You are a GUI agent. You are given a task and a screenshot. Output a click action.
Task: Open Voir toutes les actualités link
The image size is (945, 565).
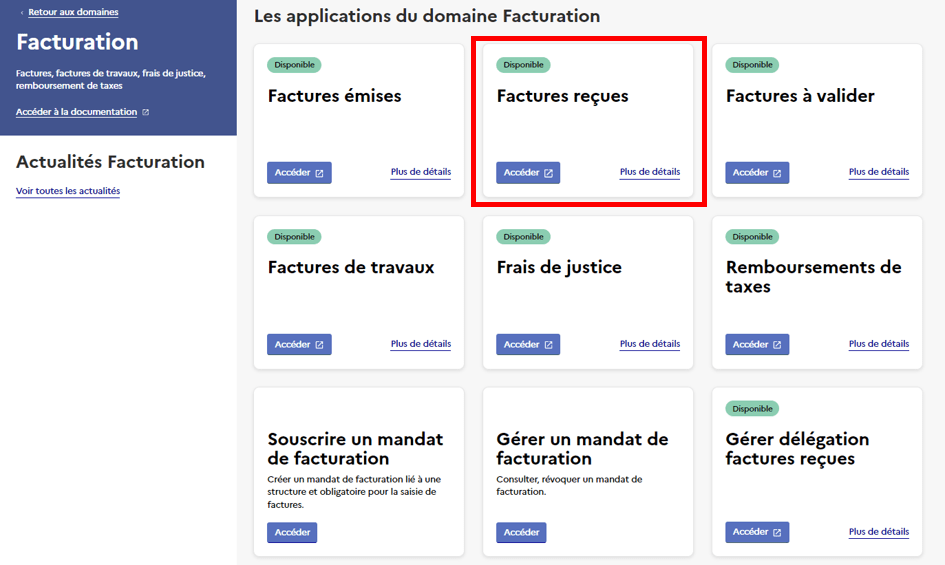[68, 191]
